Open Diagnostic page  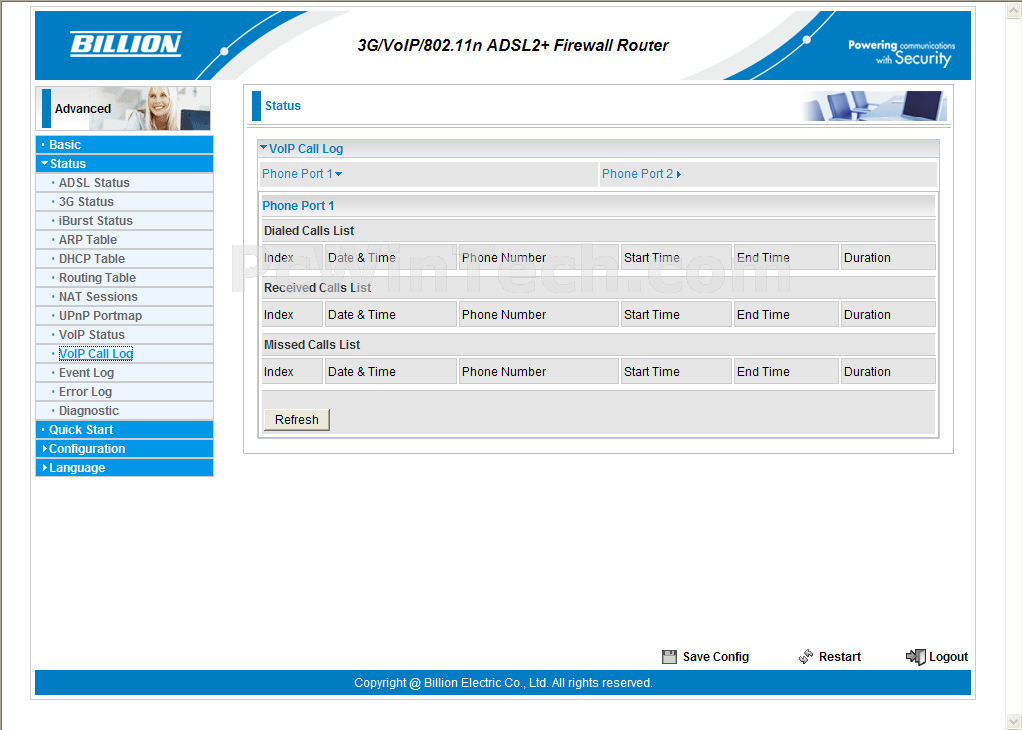tap(89, 411)
